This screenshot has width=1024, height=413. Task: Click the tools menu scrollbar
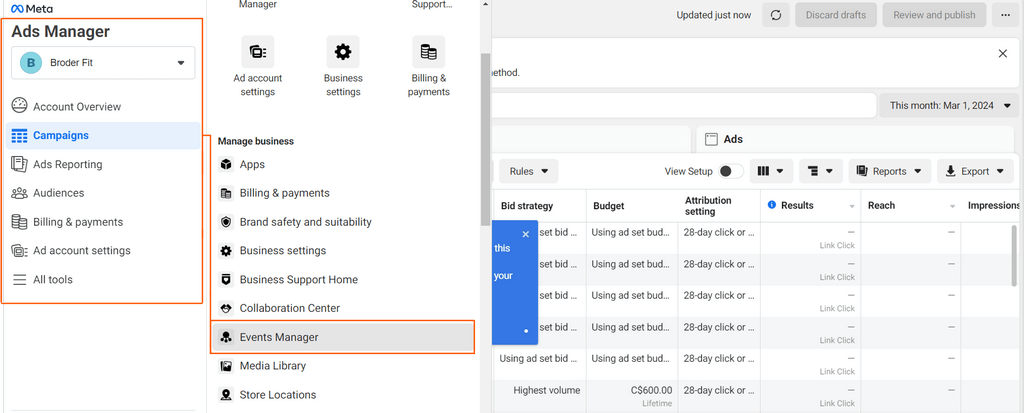485,139
